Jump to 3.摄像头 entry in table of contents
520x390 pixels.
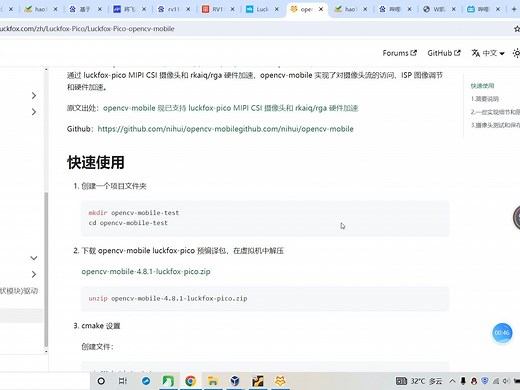(x=495, y=125)
